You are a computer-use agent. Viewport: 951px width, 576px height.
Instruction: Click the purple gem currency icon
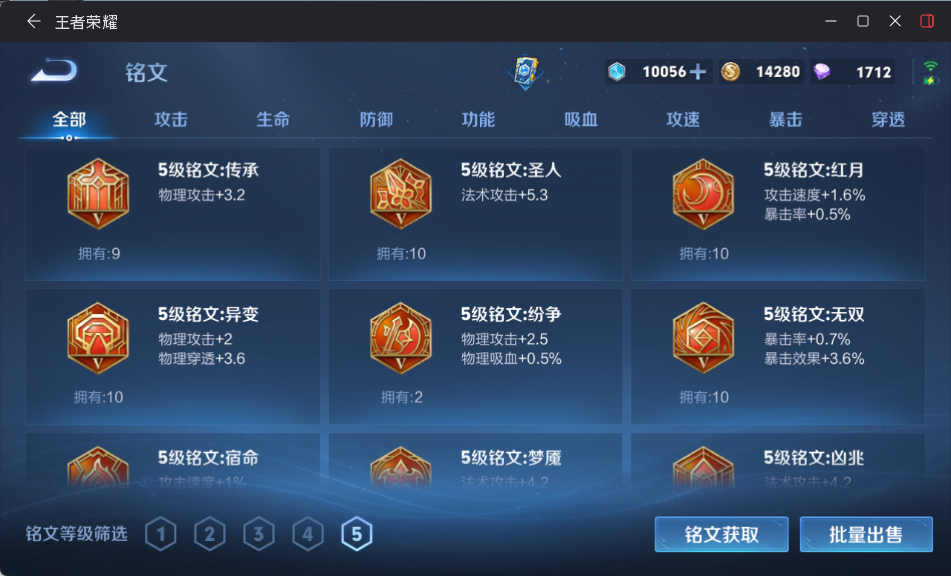(822, 72)
